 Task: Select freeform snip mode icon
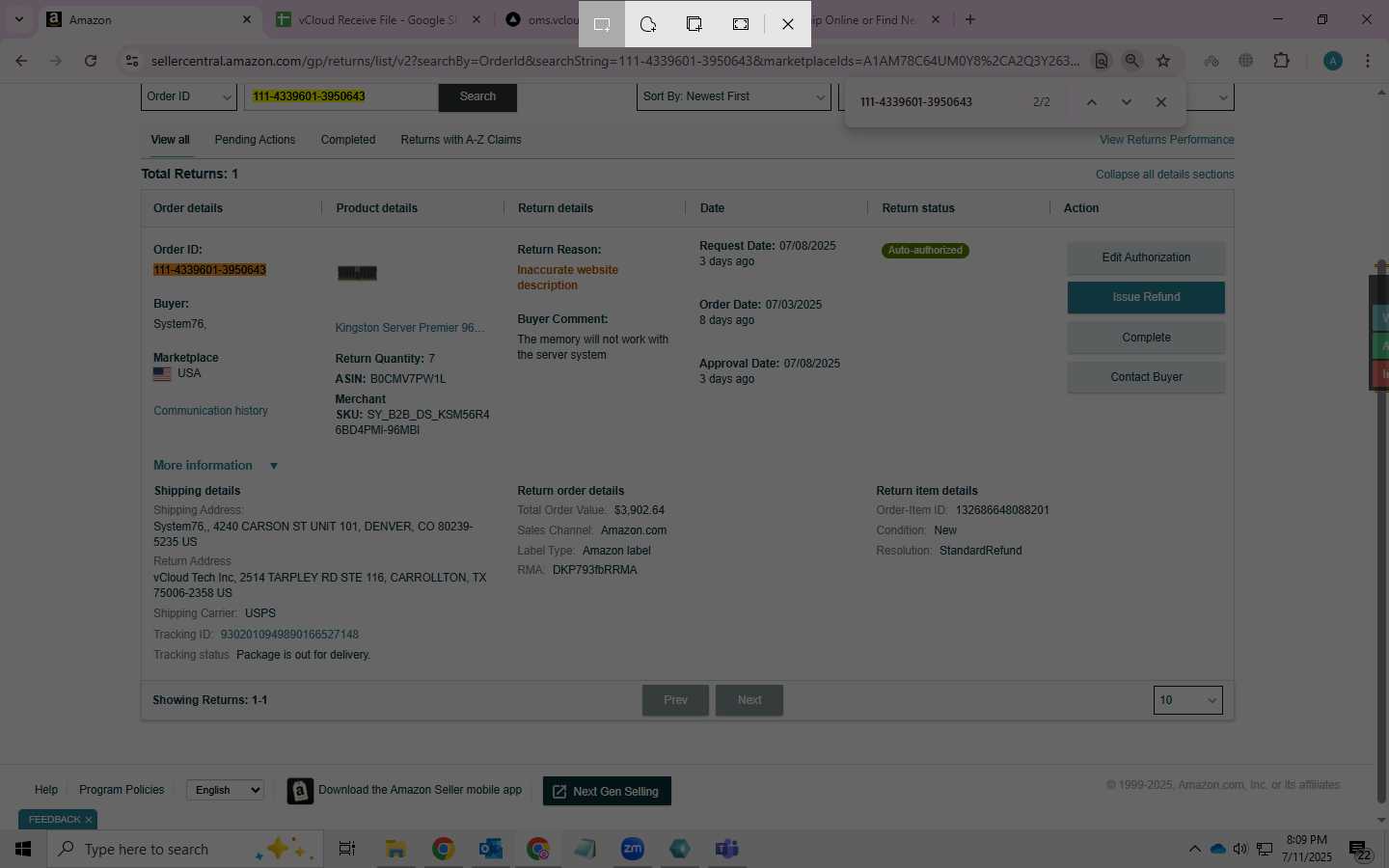pyautogui.click(x=648, y=24)
